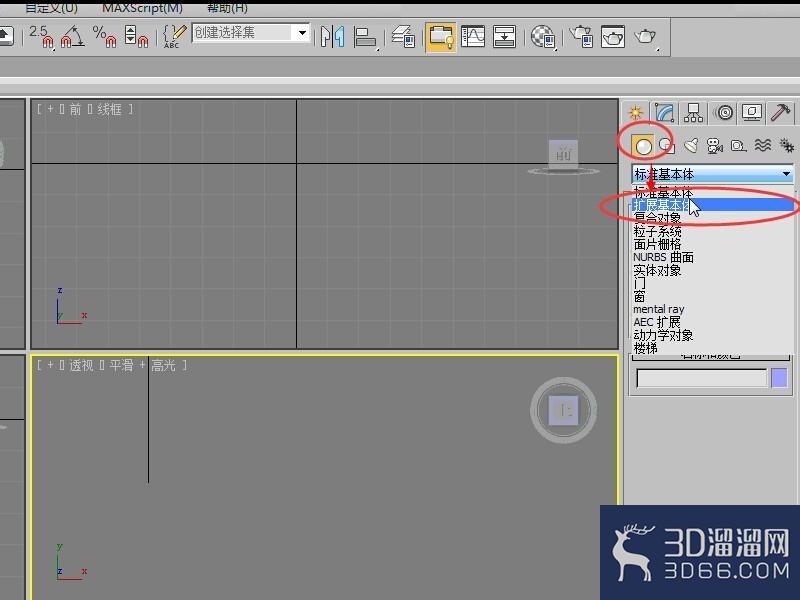Collapse the 标准基本体 dropdown box
The height and width of the screenshot is (600, 800).
click(x=712, y=174)
